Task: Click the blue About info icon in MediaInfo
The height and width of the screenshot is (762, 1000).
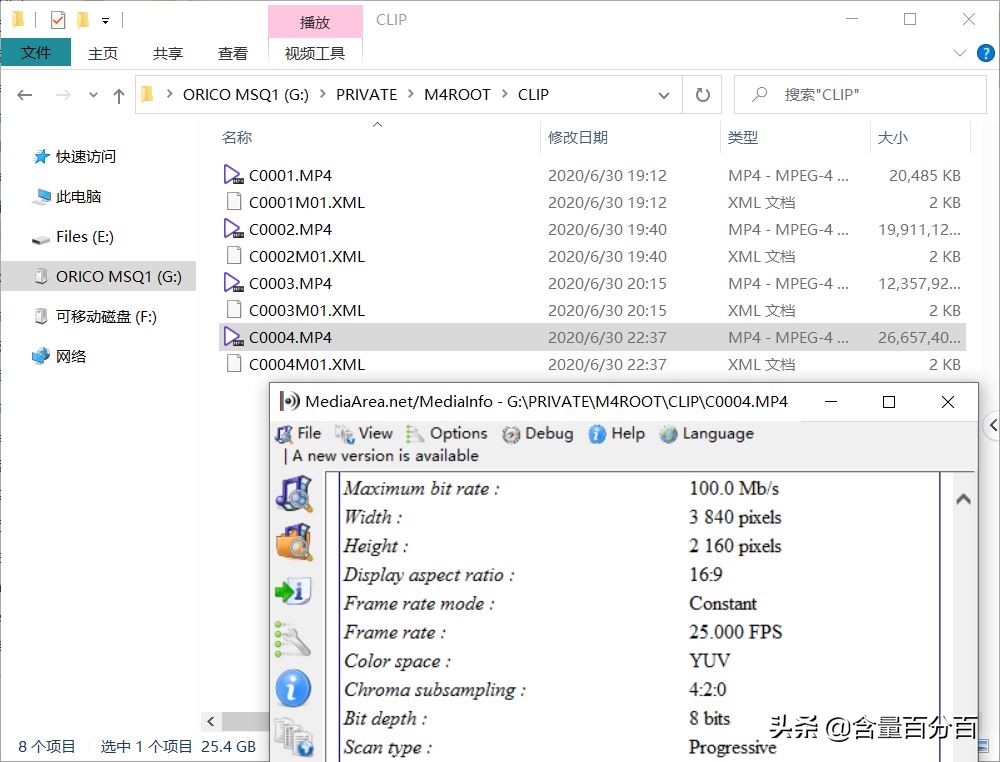Action: [295, 688]
